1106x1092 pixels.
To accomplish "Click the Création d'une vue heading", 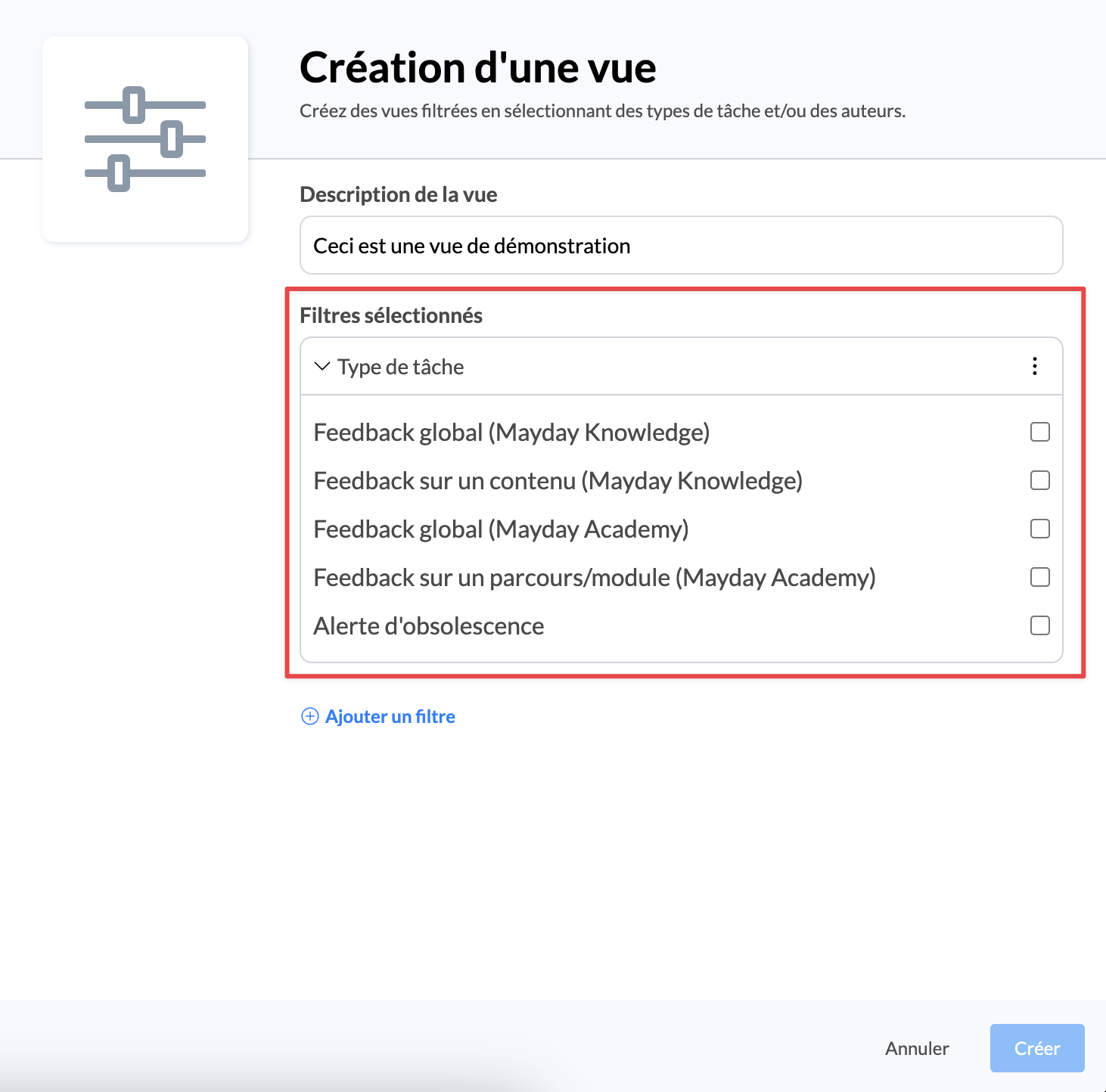I will tap(477, 68).
